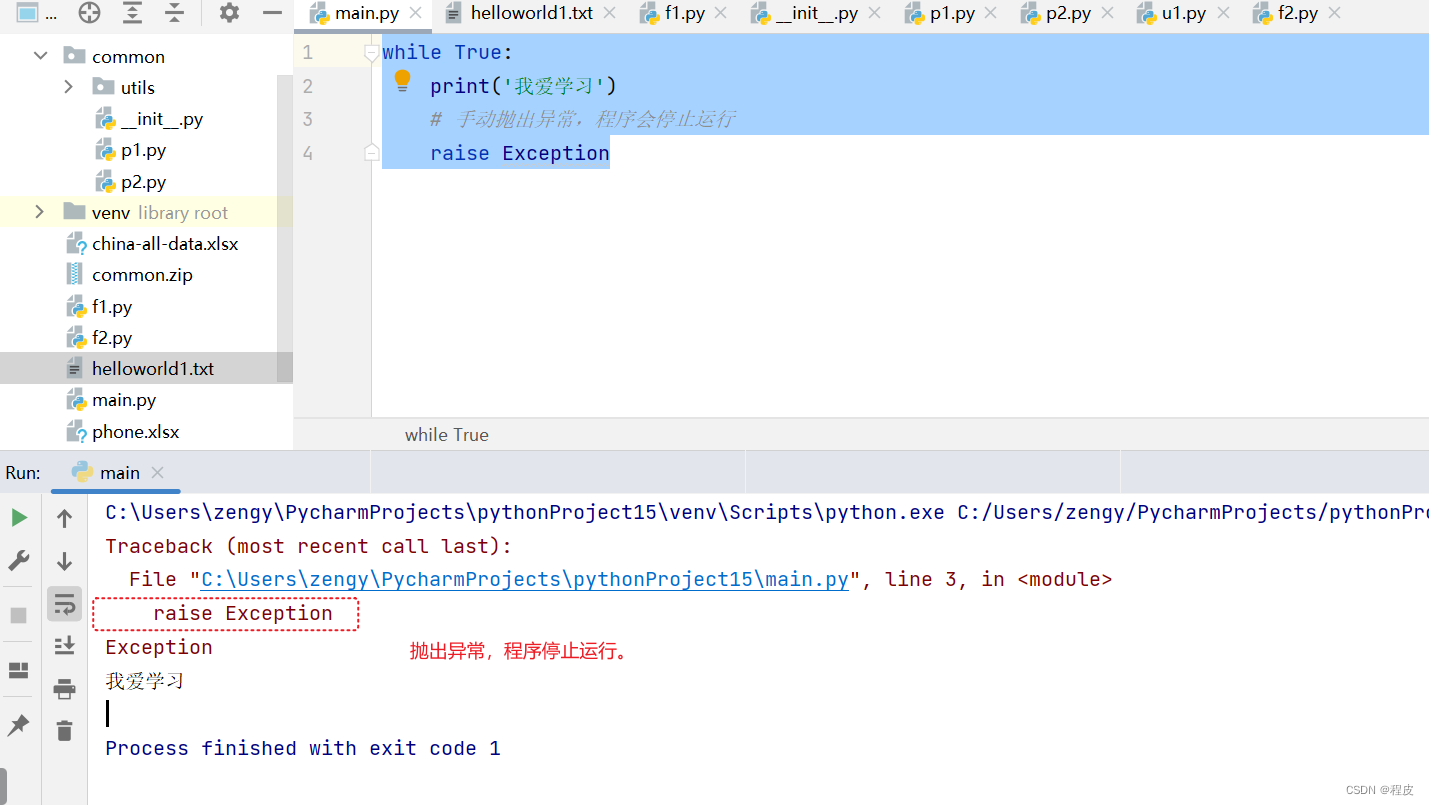Click the fold end marker at line 4

372,152
